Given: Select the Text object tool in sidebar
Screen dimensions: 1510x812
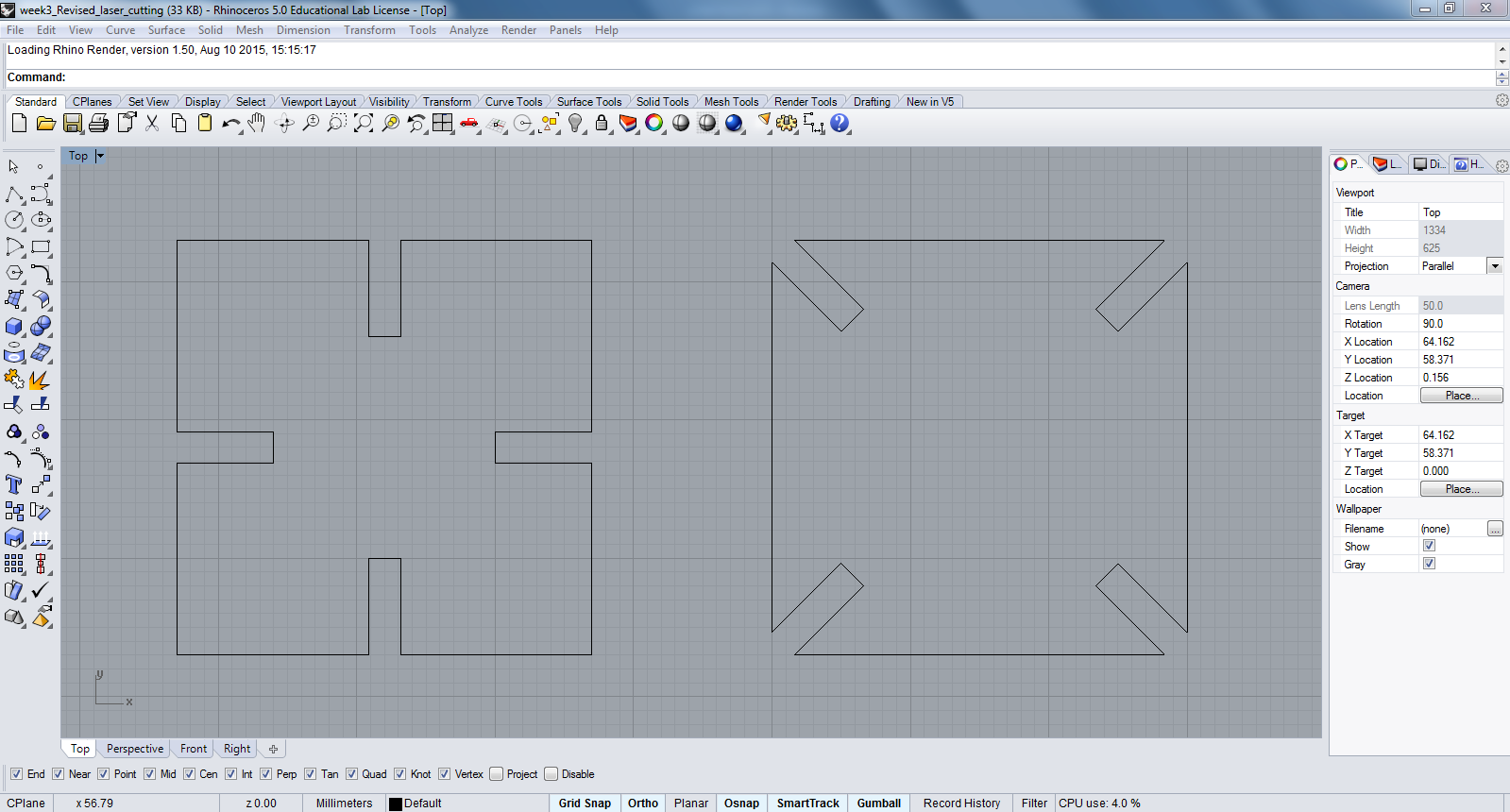Looking at the screenshot, I should (14, 484).
